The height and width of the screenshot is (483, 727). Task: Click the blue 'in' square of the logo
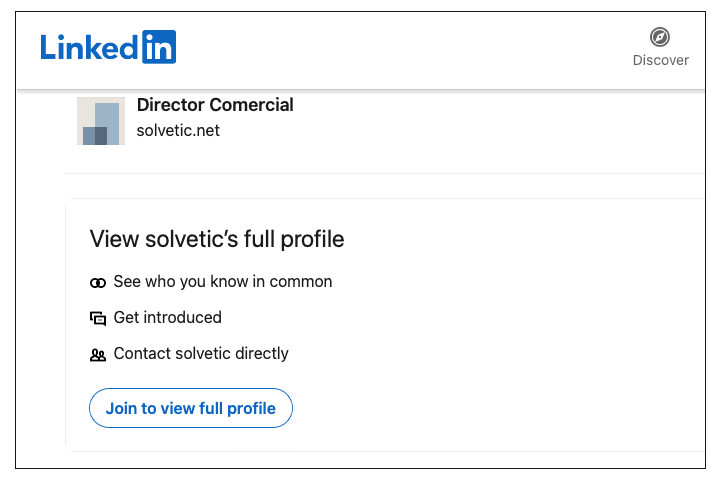[x=159, y=47]
